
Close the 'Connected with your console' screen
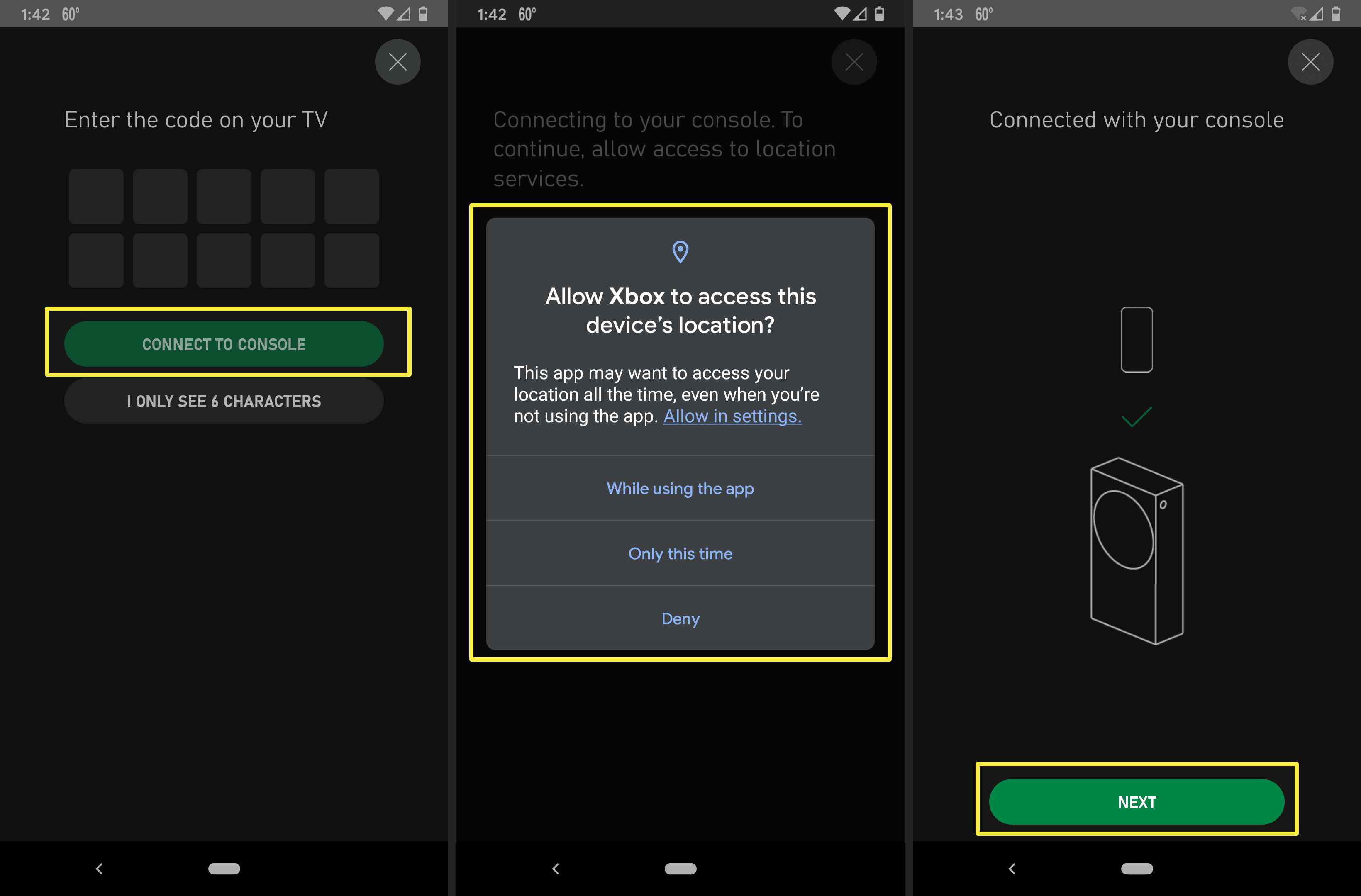(x=1310, y=62)
